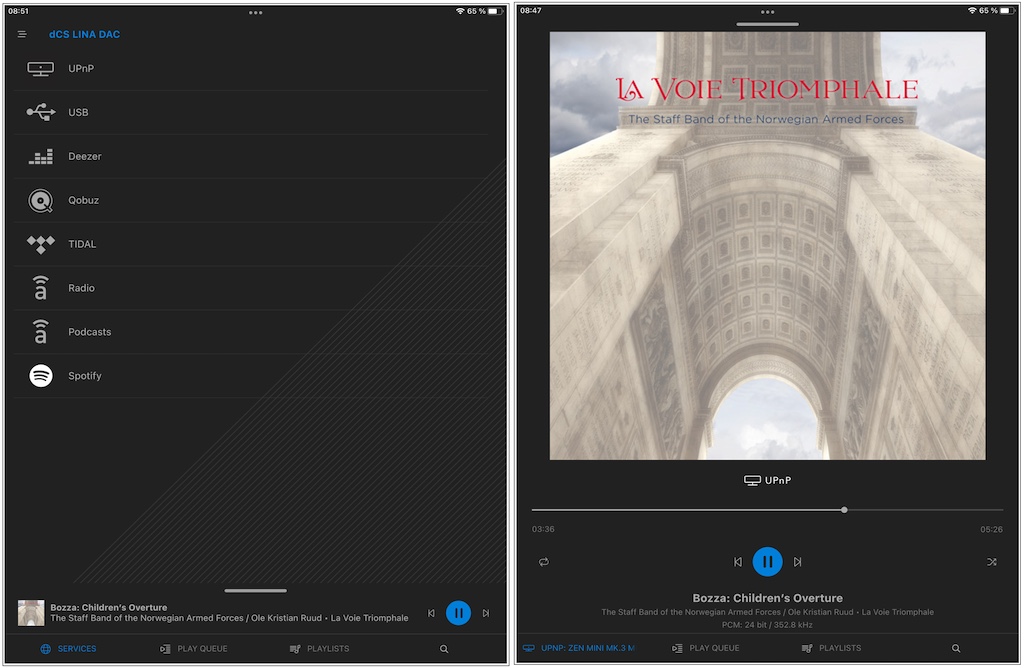
Task: Open UPNP: ZEN MINI MK.3 tab in right screen
Action: point(579,648)
